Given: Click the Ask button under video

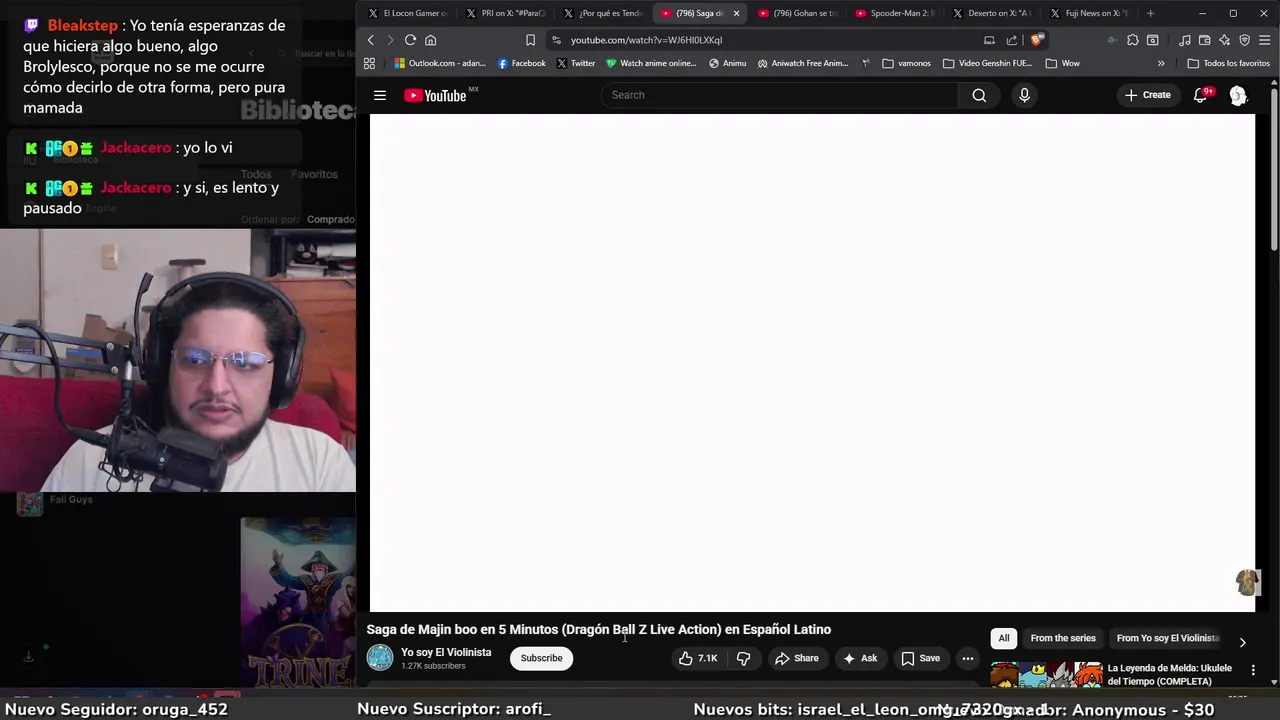Looking at the screenshot, I should pos(860,658).
